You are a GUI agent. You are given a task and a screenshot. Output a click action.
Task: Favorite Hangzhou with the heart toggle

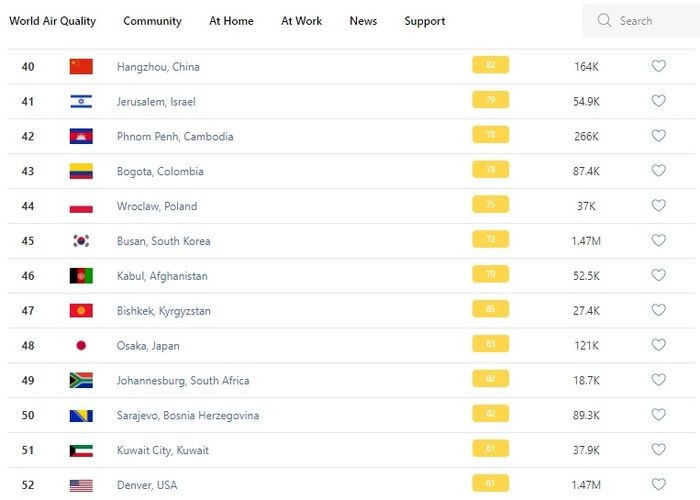(658, 66)
